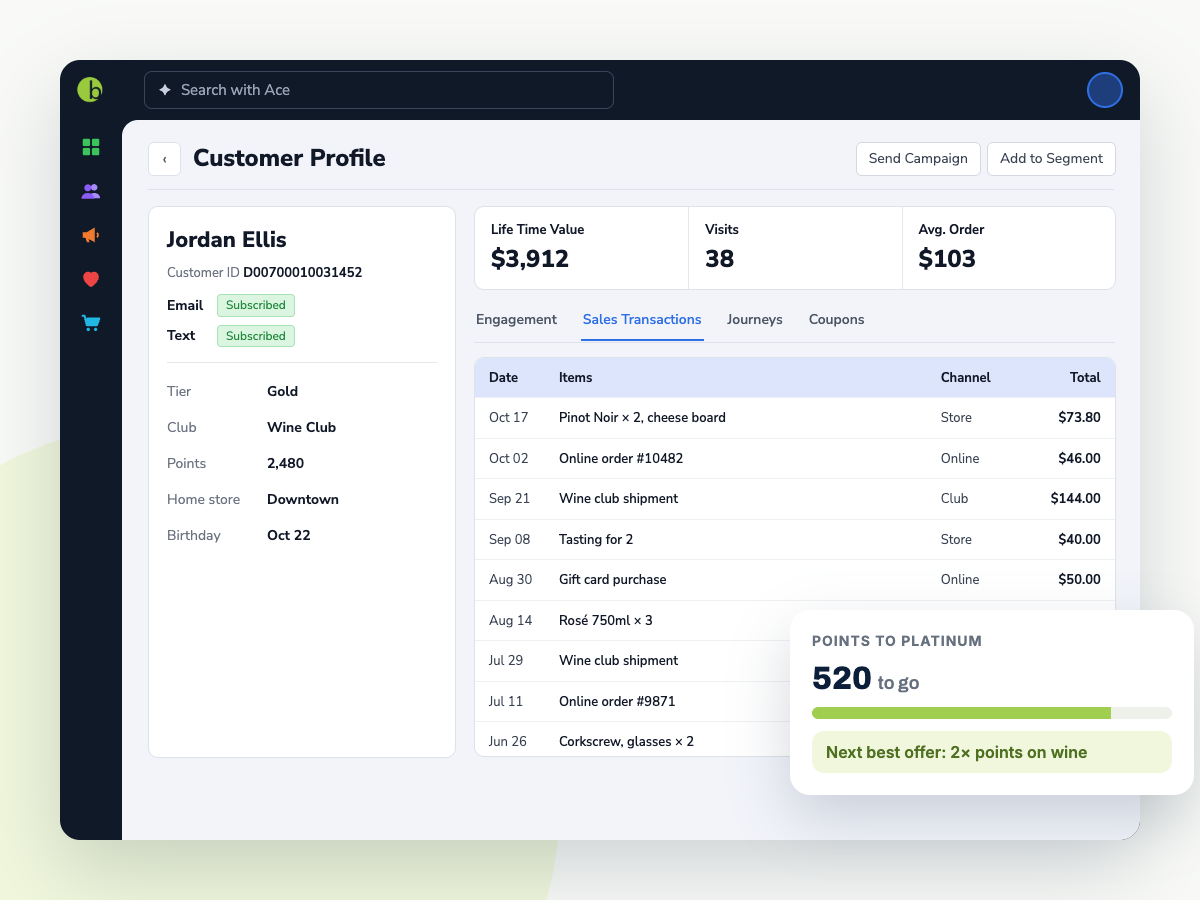Select the Online order #10482 row
This screenshot has width=1200, height=900.
(795, 458)
